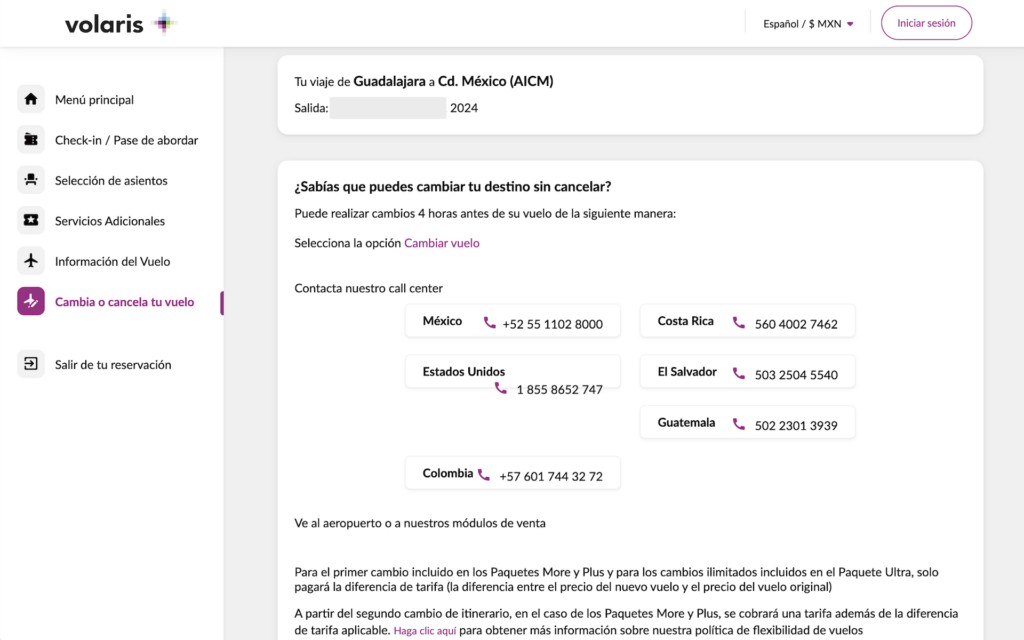Click the exit icon for Salir de tu reservación
The height and width of the screenshot is (640, 1024).
[31, 364]
